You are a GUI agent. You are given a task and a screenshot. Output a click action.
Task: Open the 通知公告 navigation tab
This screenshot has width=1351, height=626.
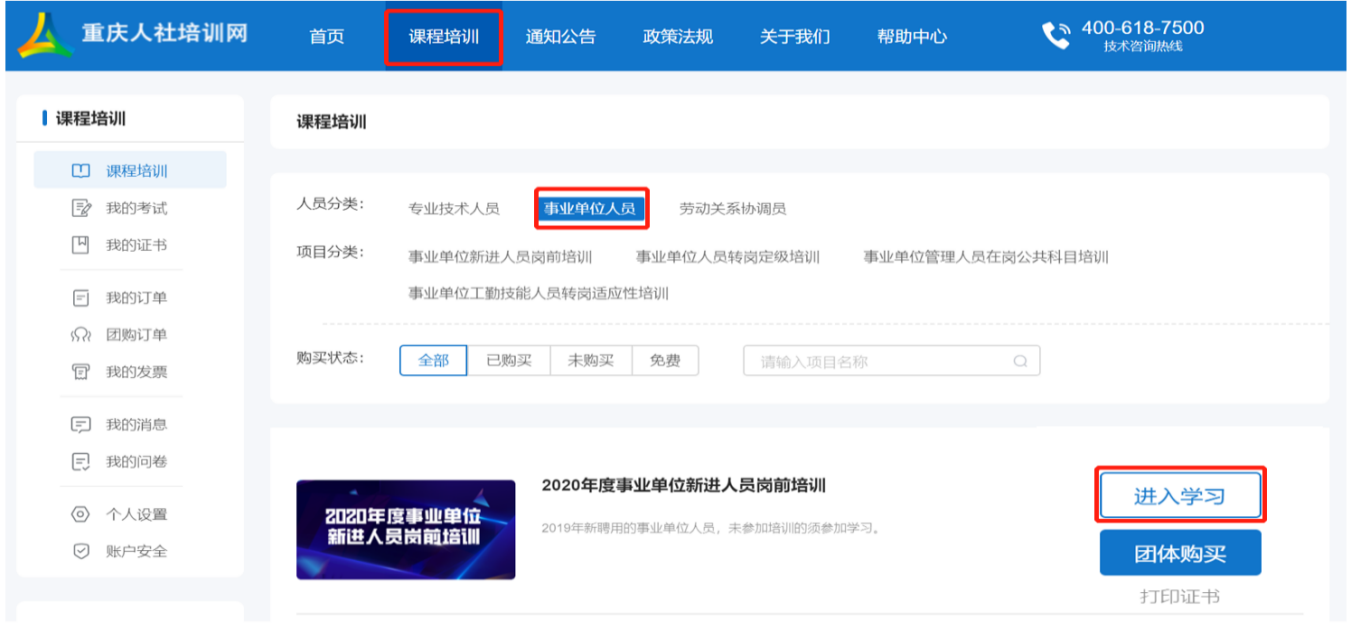click(560, 37)
